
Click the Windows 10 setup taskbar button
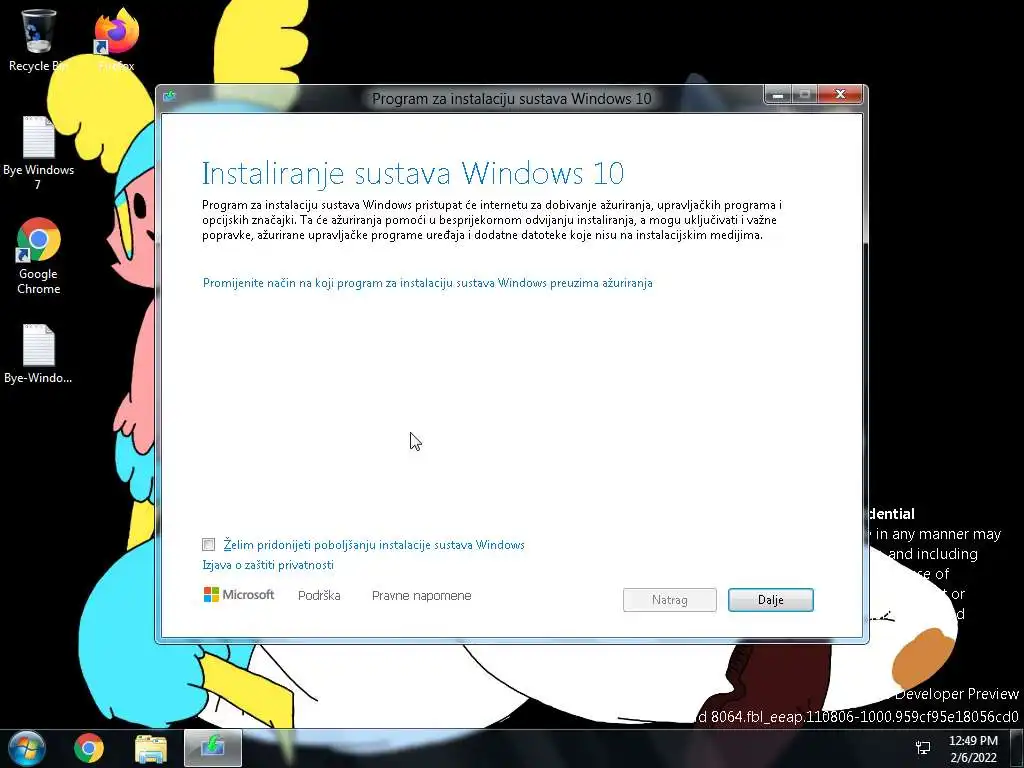(x=213, y=748)
